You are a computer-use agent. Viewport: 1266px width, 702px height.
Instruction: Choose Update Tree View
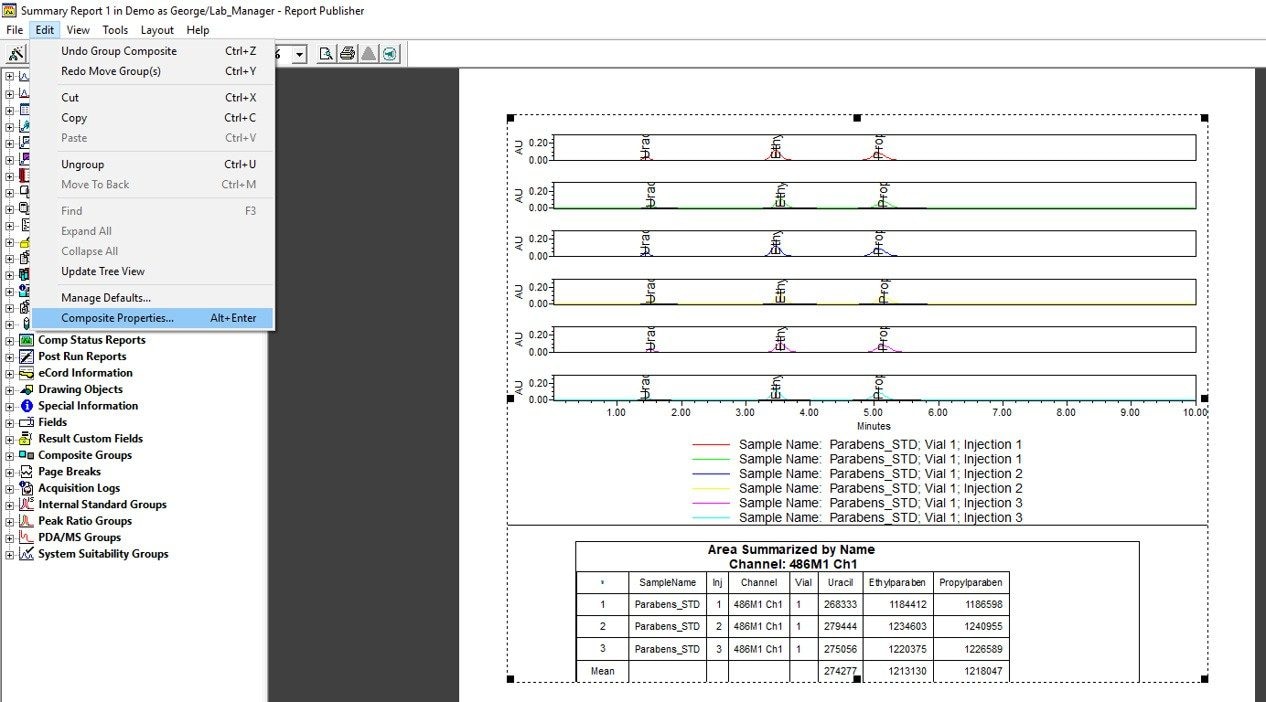click(152, 271)
